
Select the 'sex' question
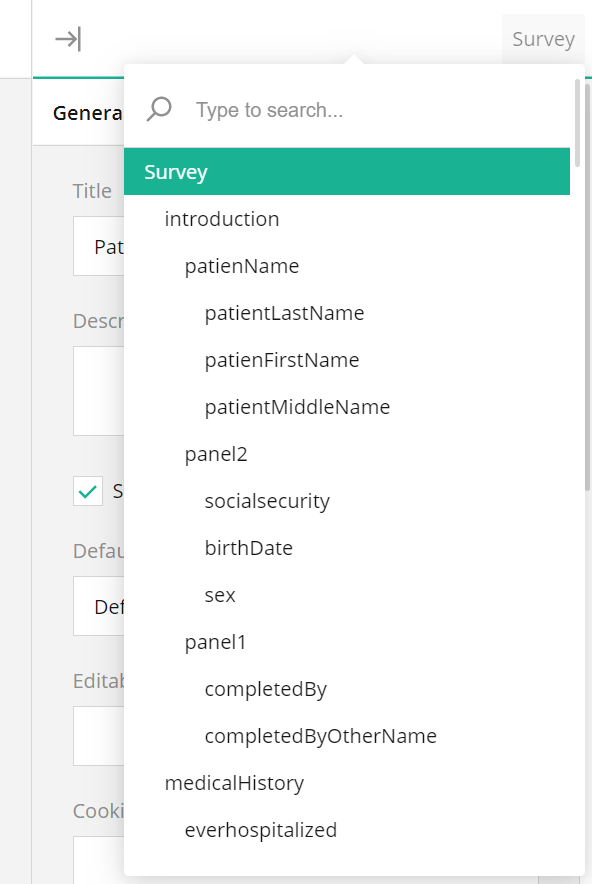pos(220,595)
